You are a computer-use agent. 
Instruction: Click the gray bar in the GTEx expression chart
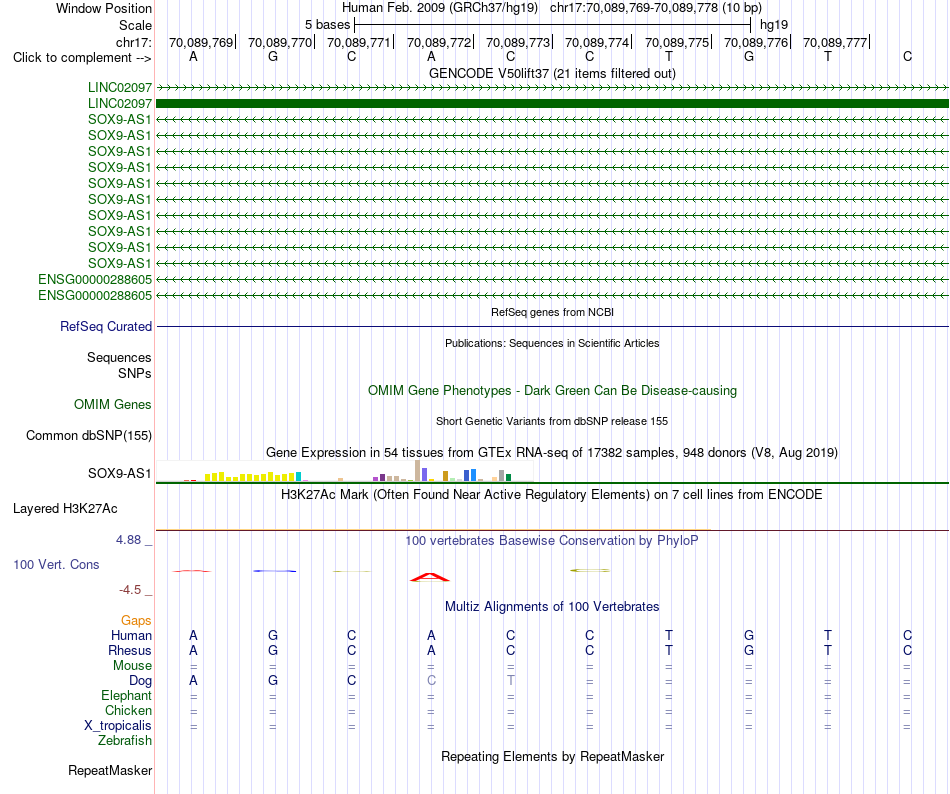502,475
